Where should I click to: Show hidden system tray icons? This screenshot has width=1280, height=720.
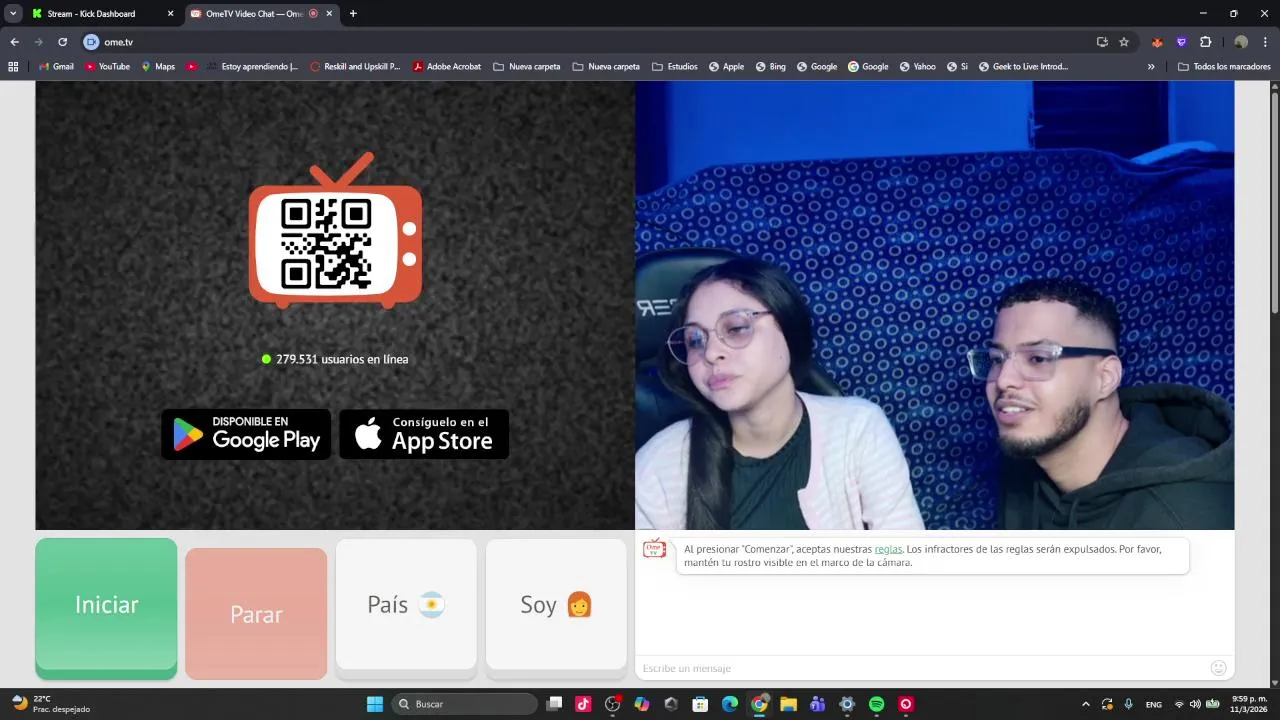click(1086, 704)
